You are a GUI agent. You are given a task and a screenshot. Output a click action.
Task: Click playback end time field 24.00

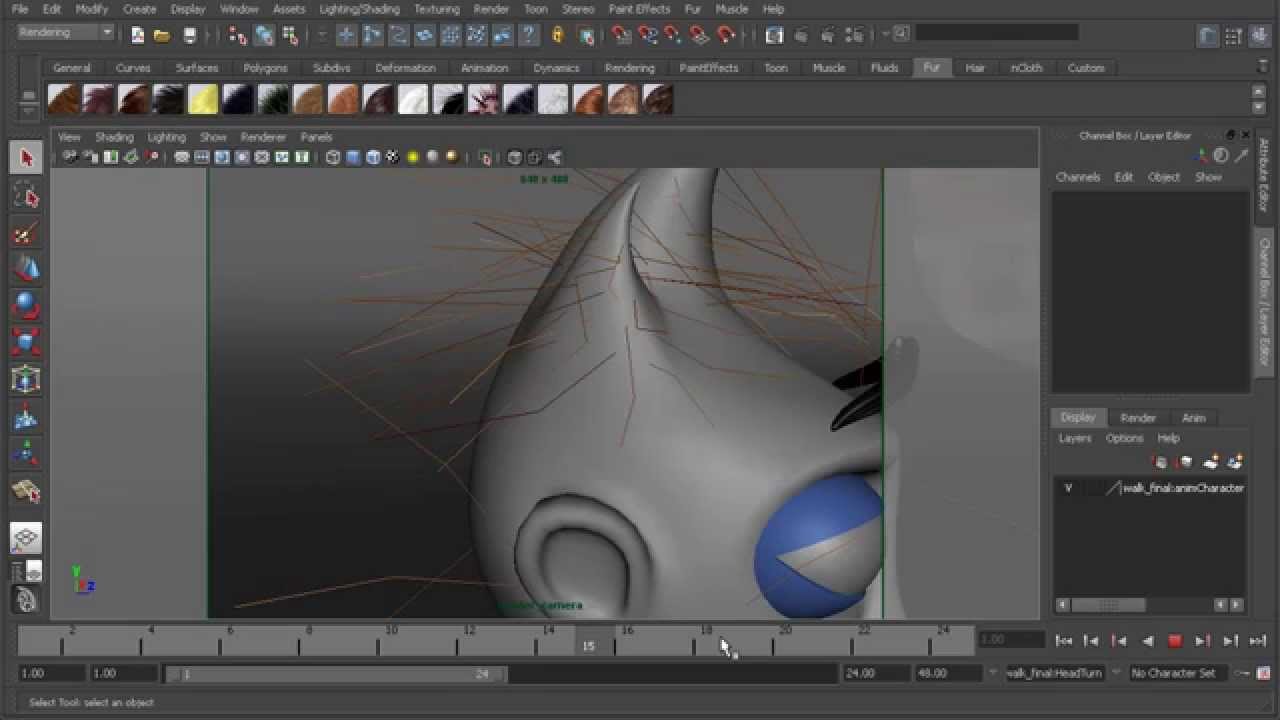[x=875, y=673]
